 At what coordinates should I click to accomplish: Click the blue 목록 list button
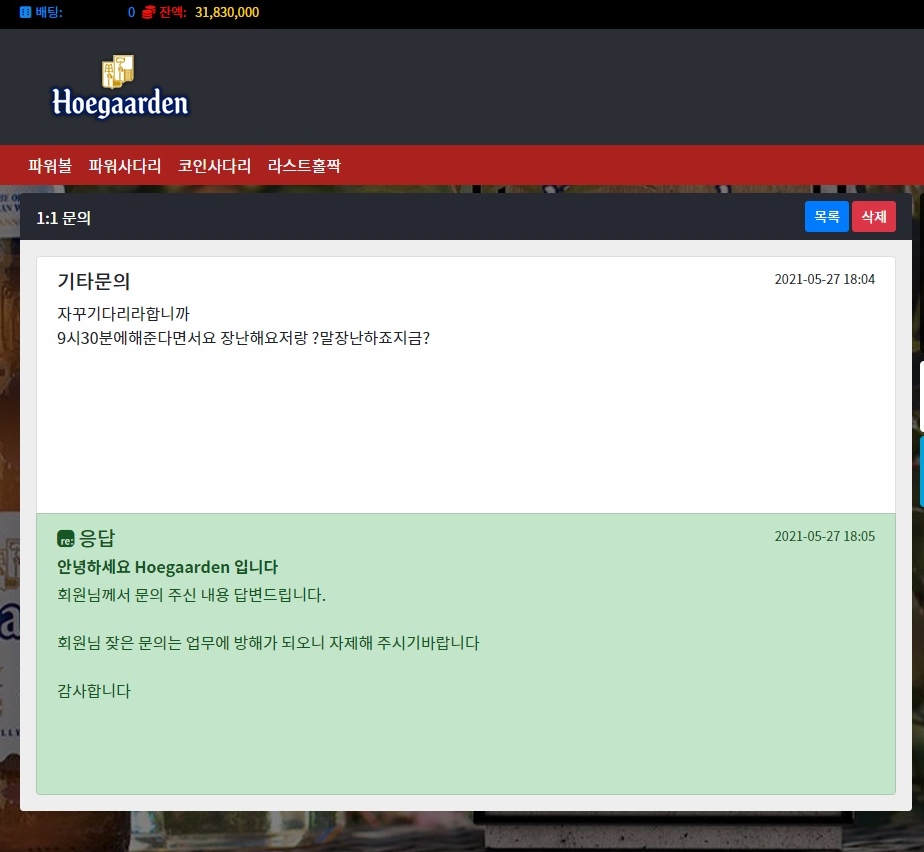coord(827,216)
